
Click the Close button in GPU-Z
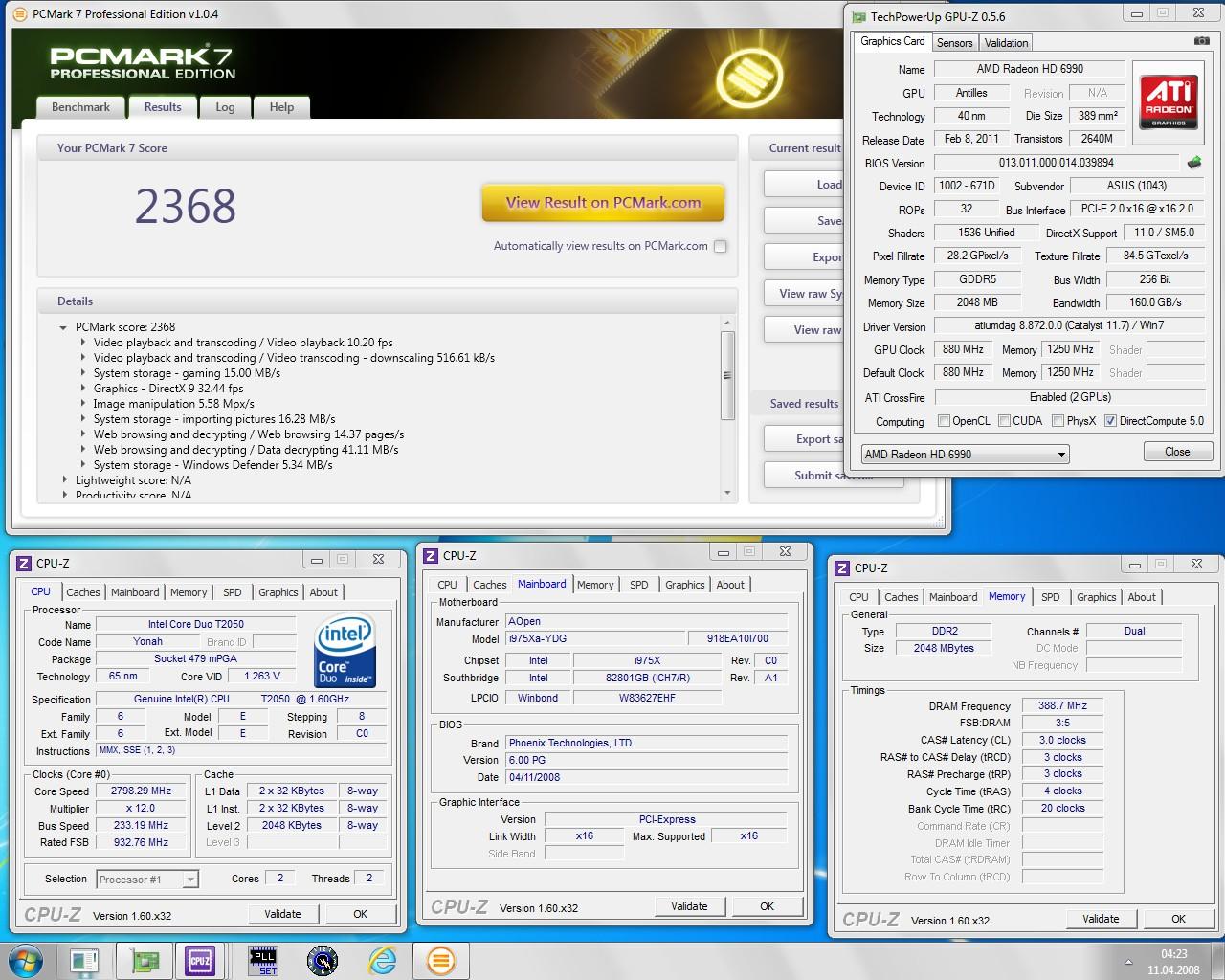point(1177,452)
